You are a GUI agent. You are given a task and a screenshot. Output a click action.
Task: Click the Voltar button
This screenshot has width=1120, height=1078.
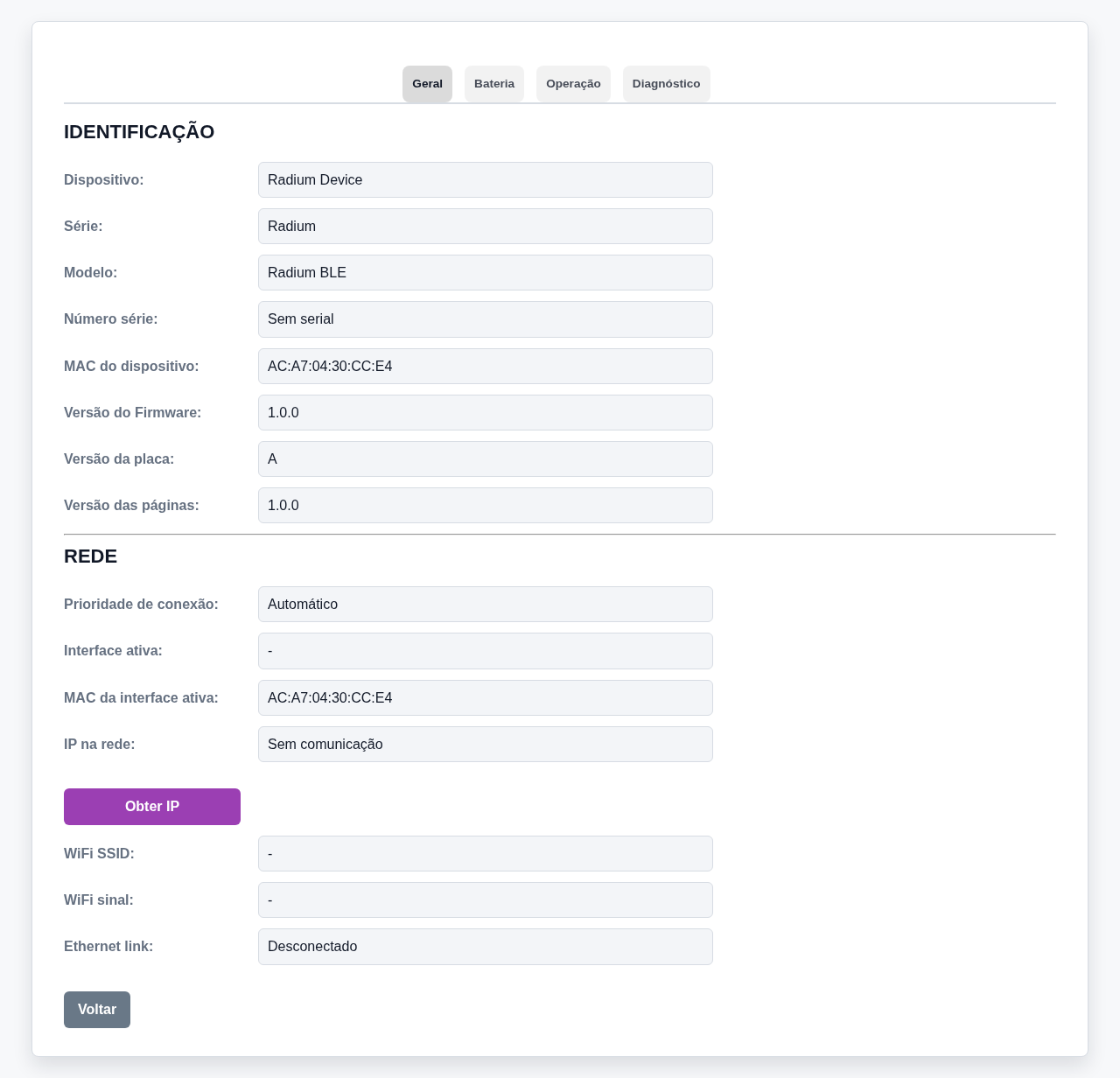(x=97, y=1010)
